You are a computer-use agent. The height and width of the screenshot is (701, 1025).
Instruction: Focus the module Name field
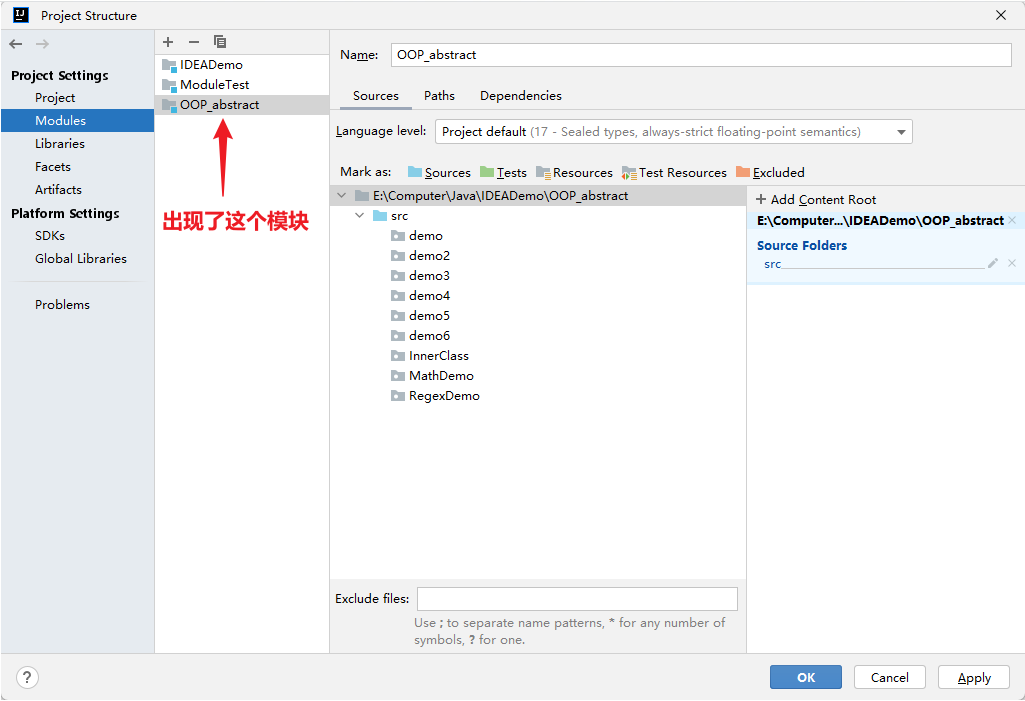click(701, 55)
